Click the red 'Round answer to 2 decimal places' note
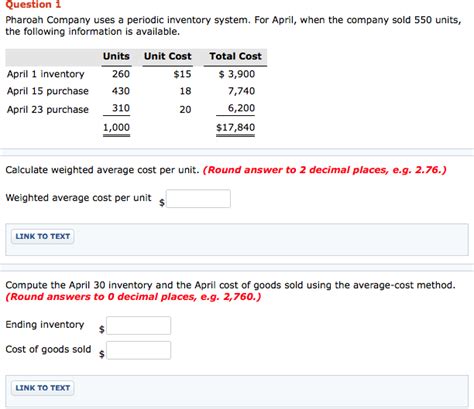 324,170
